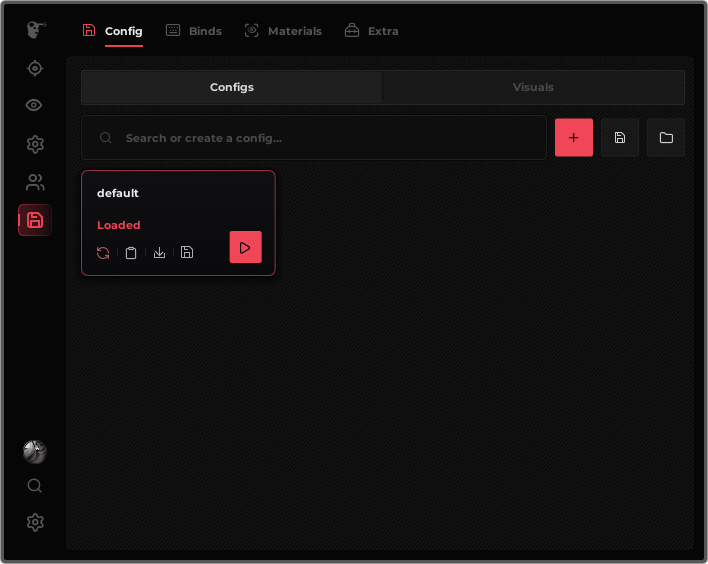This screenshot has height=564, width=708.
Task: Open the bottom settings gear icon
Action: coord(35,522)
